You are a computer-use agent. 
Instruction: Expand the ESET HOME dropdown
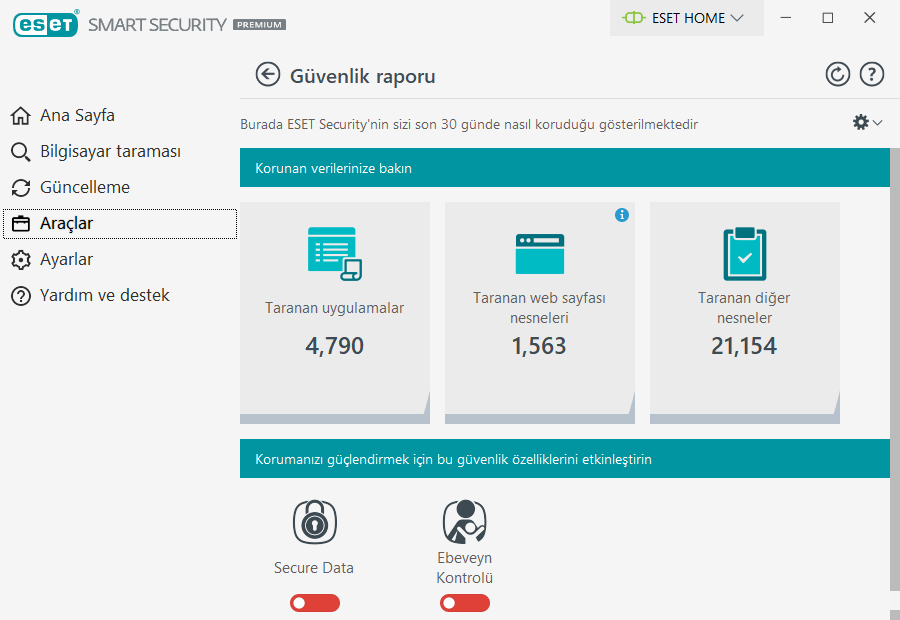685,18
